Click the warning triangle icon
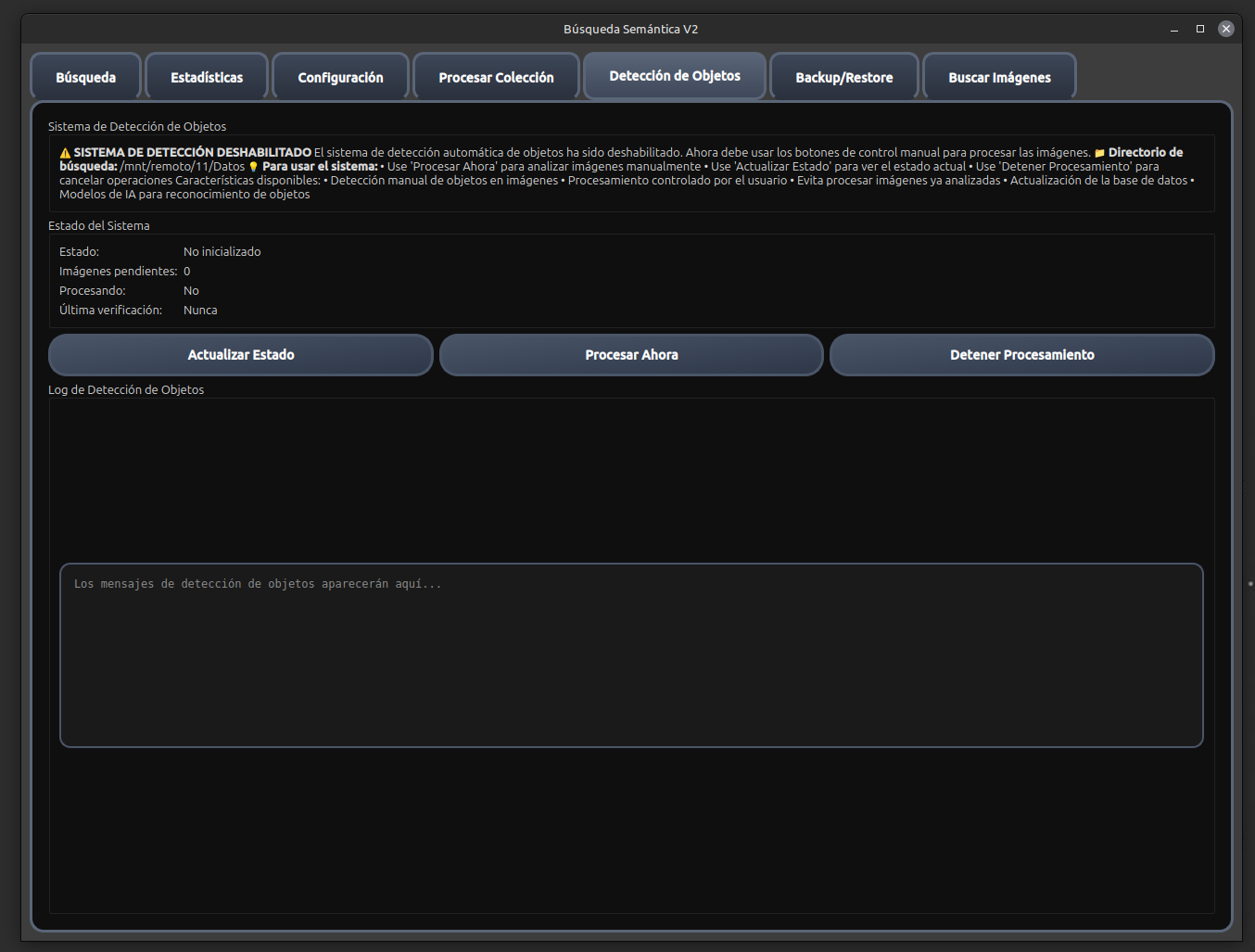The width and height of the screenshot is (1255, 952). point(65,153)
